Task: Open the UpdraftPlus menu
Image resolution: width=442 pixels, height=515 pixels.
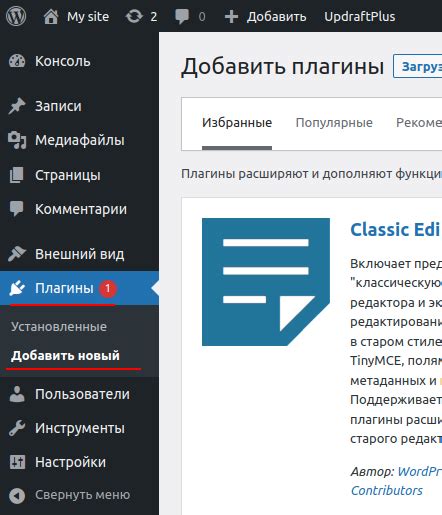Action: tap(360, 16)
